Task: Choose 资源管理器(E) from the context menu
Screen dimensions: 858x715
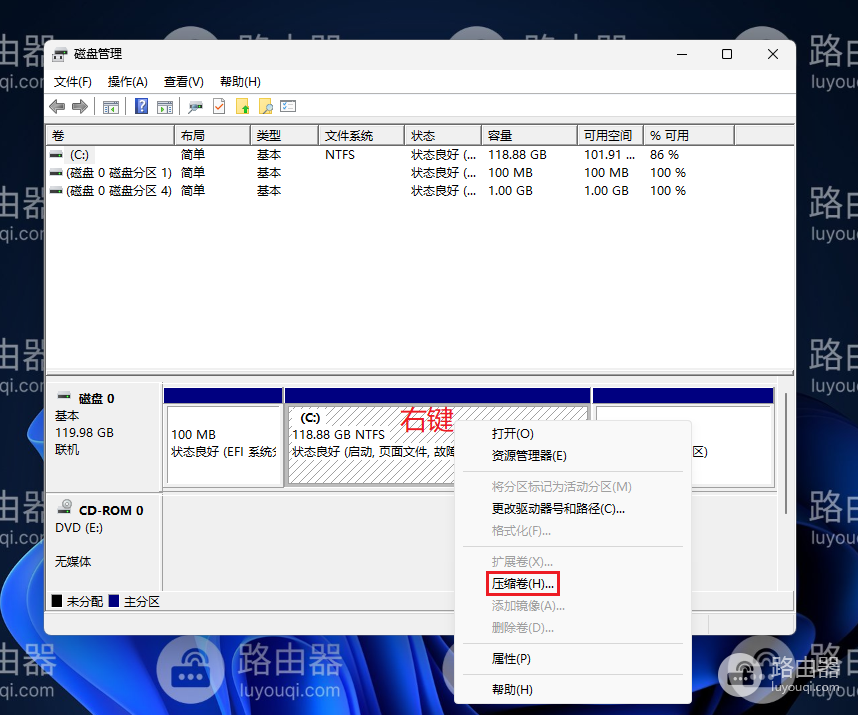Action: pos(573,456)
